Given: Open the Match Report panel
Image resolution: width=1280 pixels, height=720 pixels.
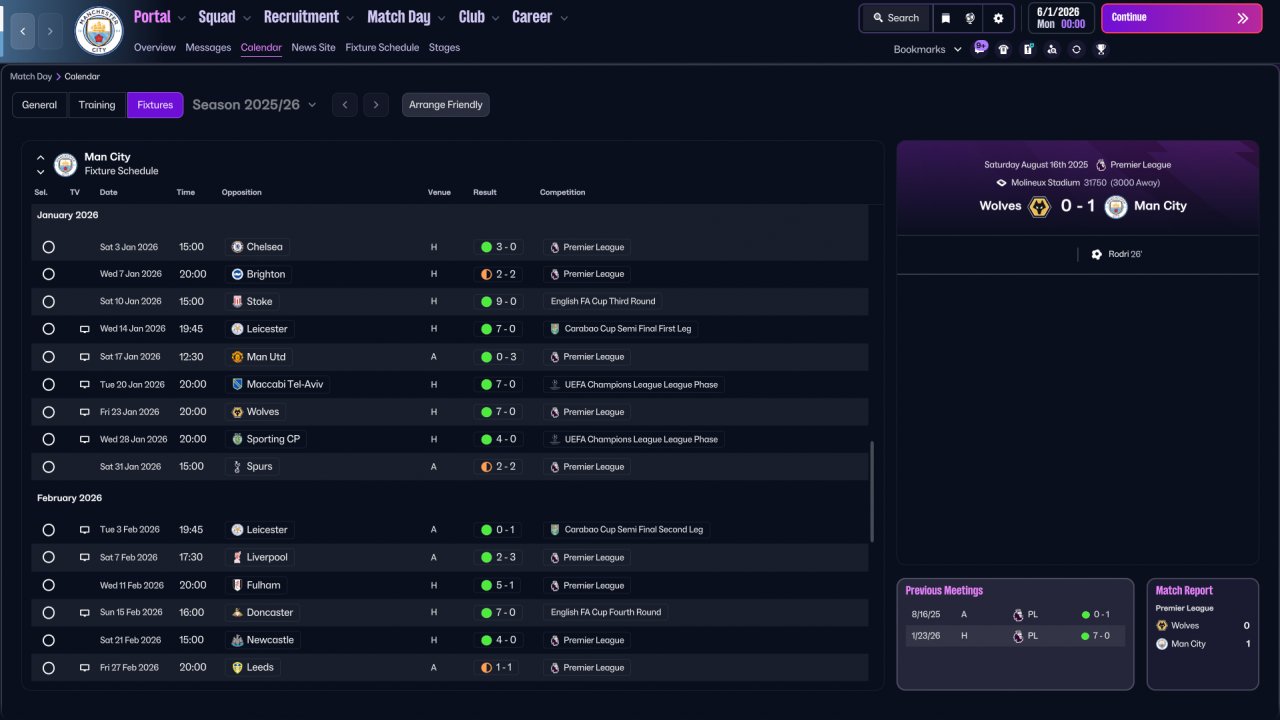Looking at the screenshot, I should tap(1202, 634).
